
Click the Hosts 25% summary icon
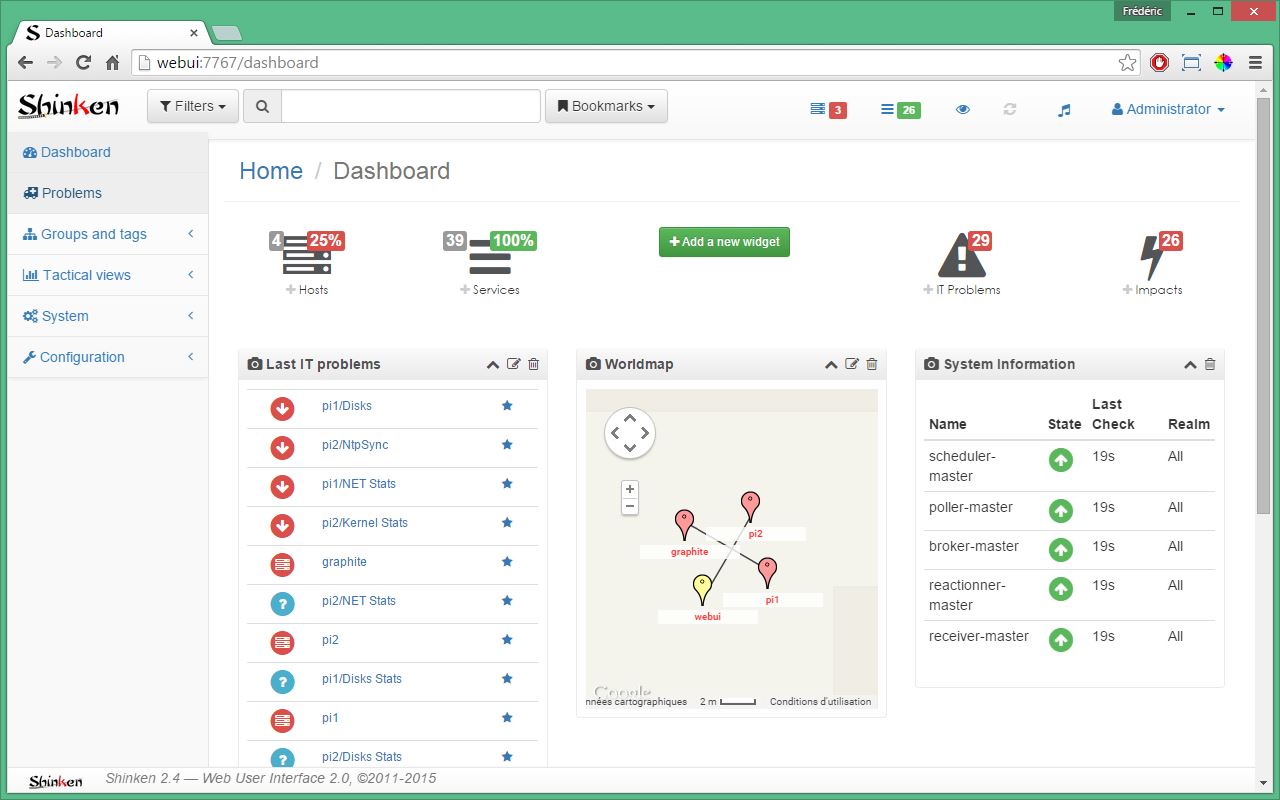(307, 254)
